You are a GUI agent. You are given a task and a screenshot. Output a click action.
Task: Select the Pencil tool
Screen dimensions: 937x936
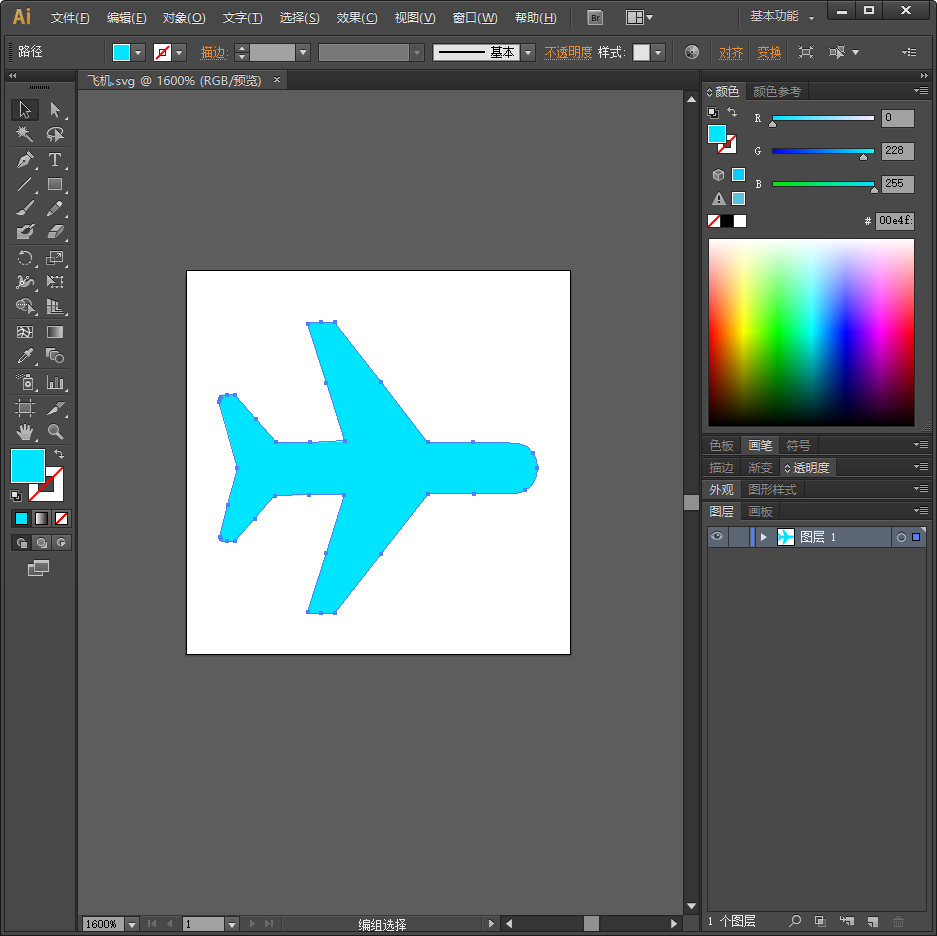(x=55, y=208)
